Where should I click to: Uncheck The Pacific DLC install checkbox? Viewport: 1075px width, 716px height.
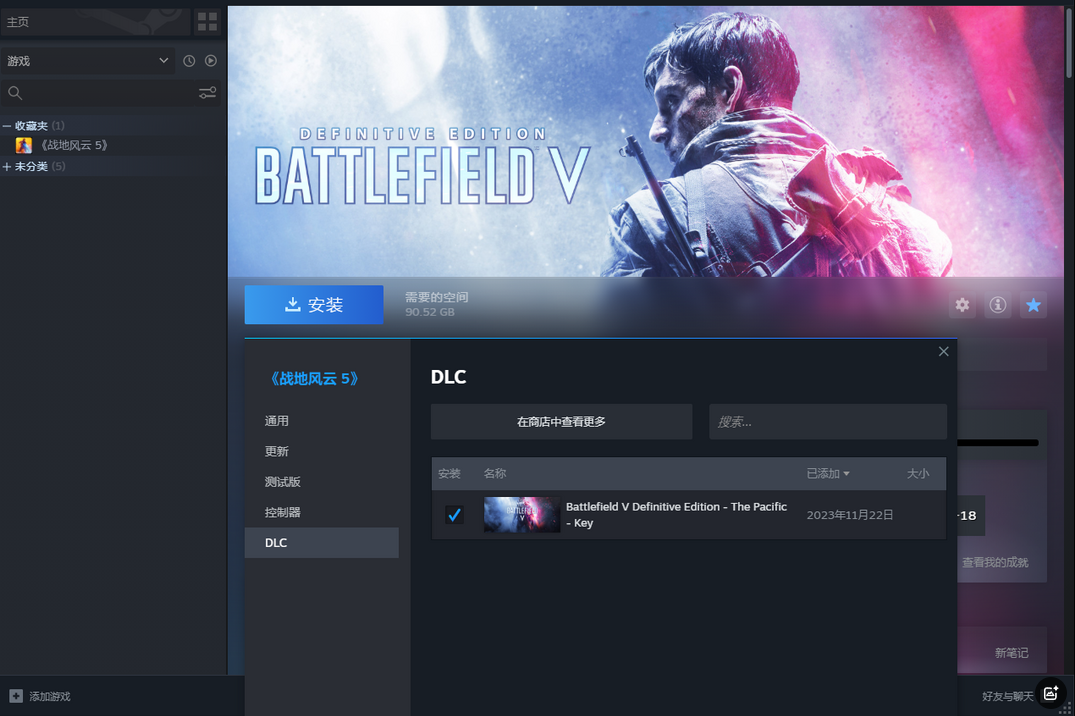pos(454,514)
